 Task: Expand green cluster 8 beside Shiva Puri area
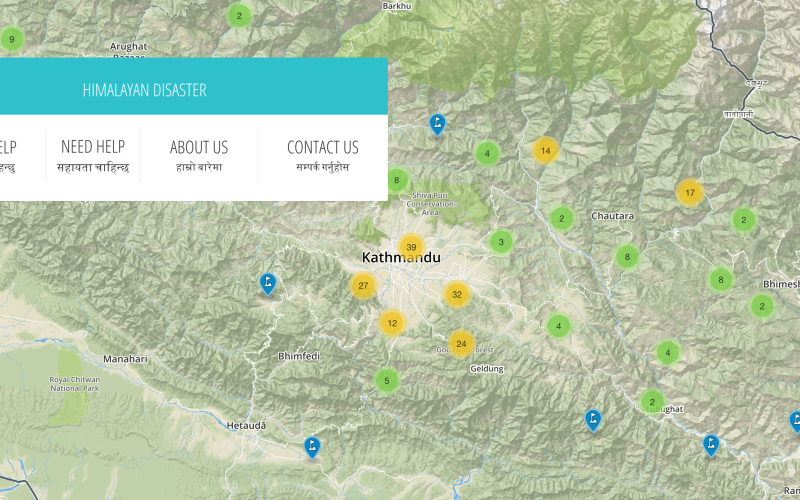pyautogui.click(x=396, y=180)
